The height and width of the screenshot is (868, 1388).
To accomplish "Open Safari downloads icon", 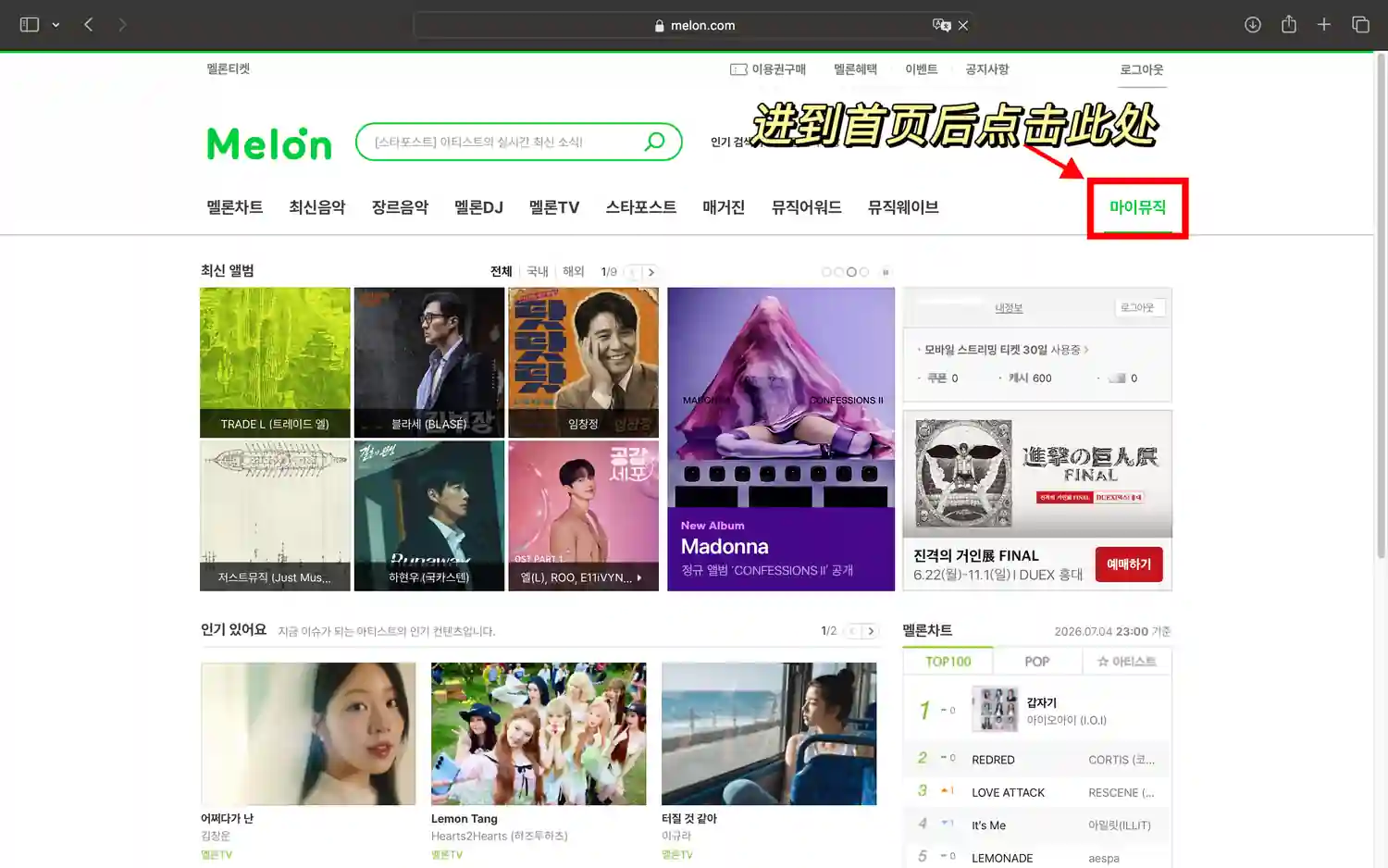I will pos(1253,25).
